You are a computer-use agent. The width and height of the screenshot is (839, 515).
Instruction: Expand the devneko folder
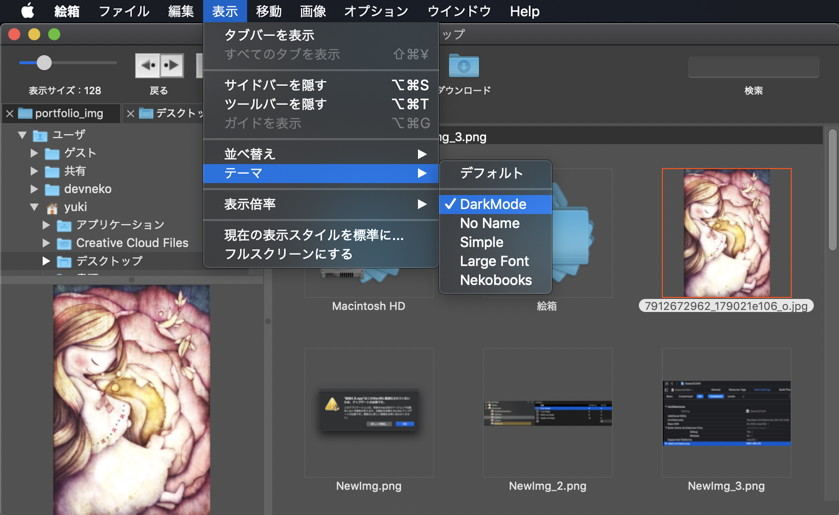tap(34, 189)
